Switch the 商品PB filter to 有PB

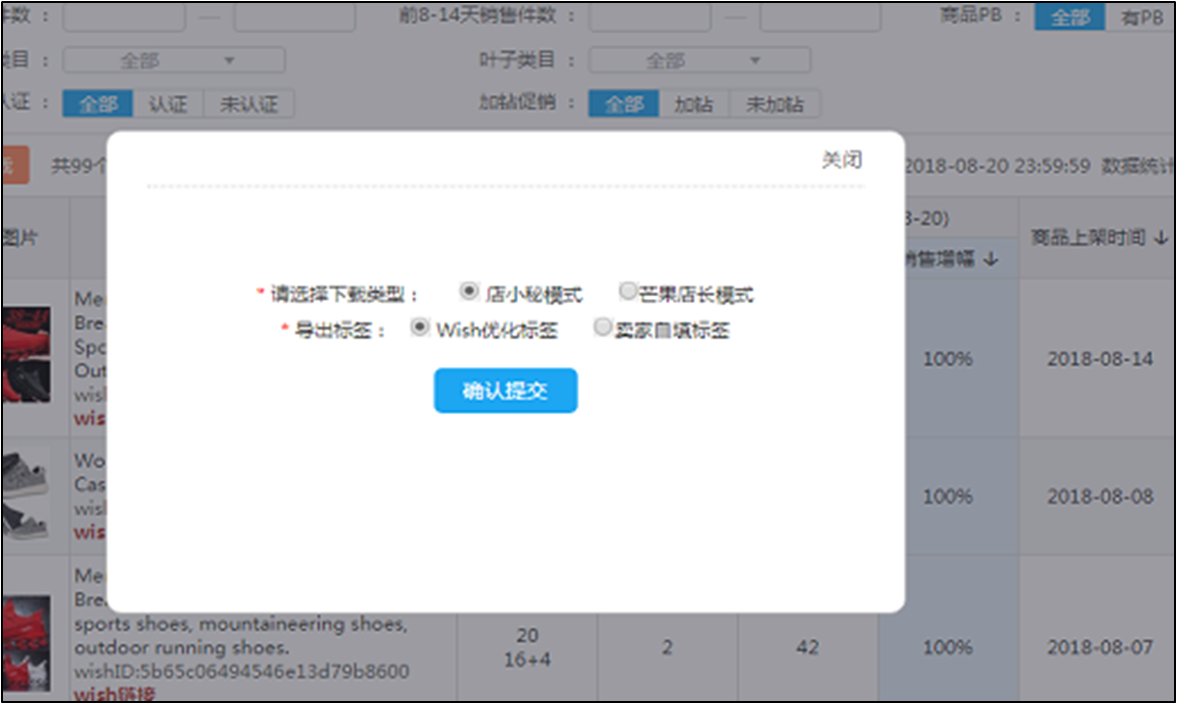pos(1140,17)
